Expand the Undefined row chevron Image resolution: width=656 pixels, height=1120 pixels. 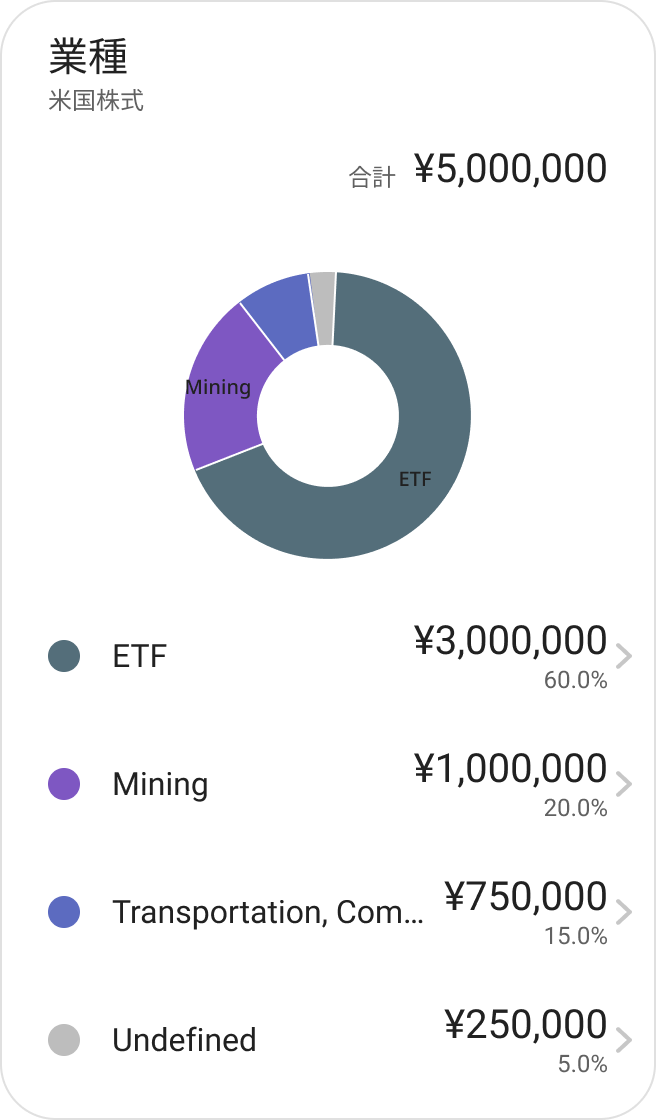click(x=624, y=1040)
